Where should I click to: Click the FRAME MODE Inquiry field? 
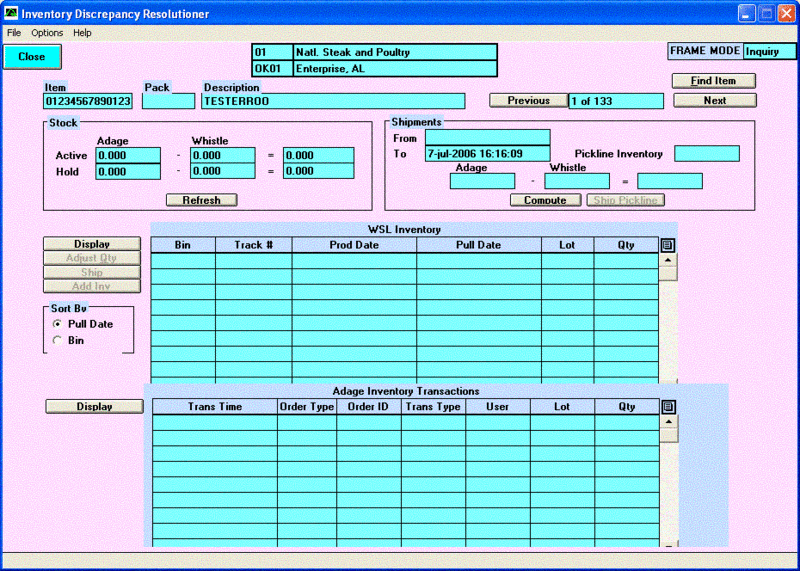point(769,52)
